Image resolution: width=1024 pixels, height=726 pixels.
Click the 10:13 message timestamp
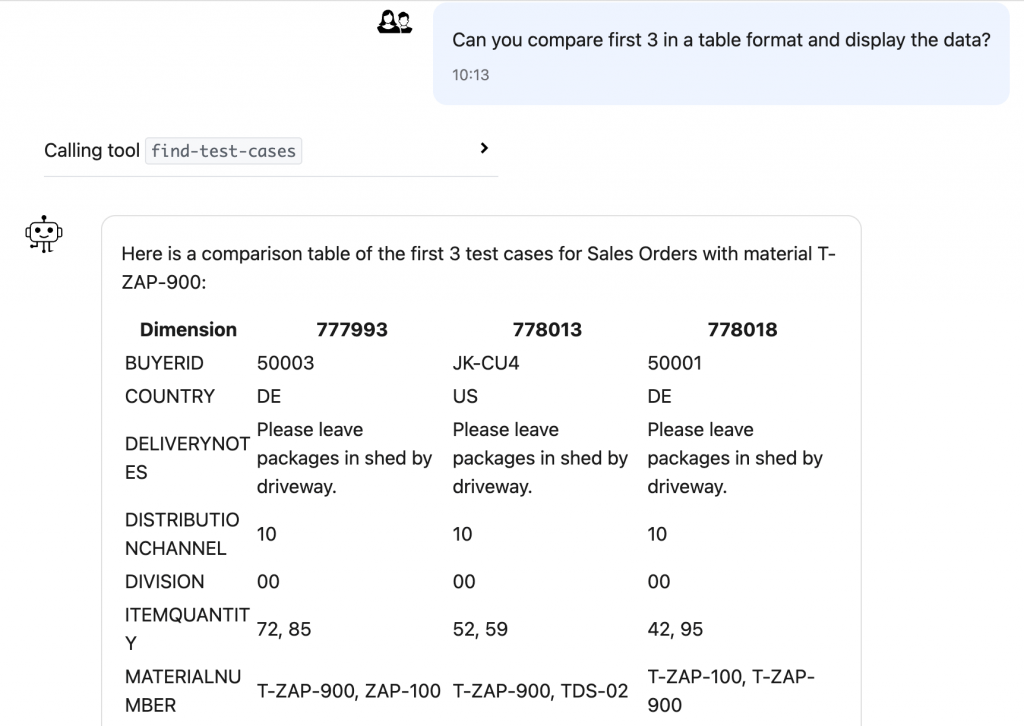(471, 74)
